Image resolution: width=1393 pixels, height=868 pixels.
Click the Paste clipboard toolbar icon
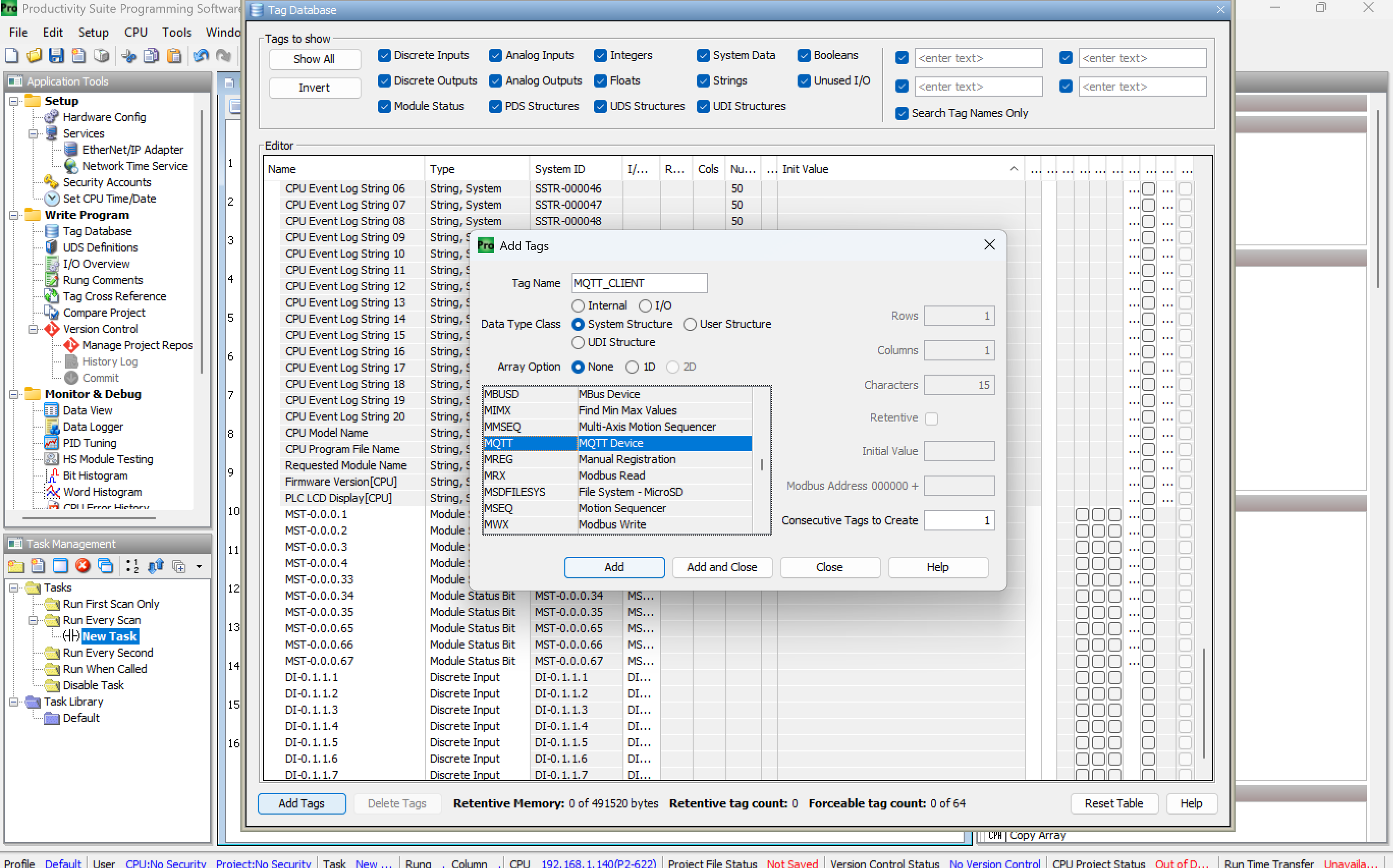[174, 55]
